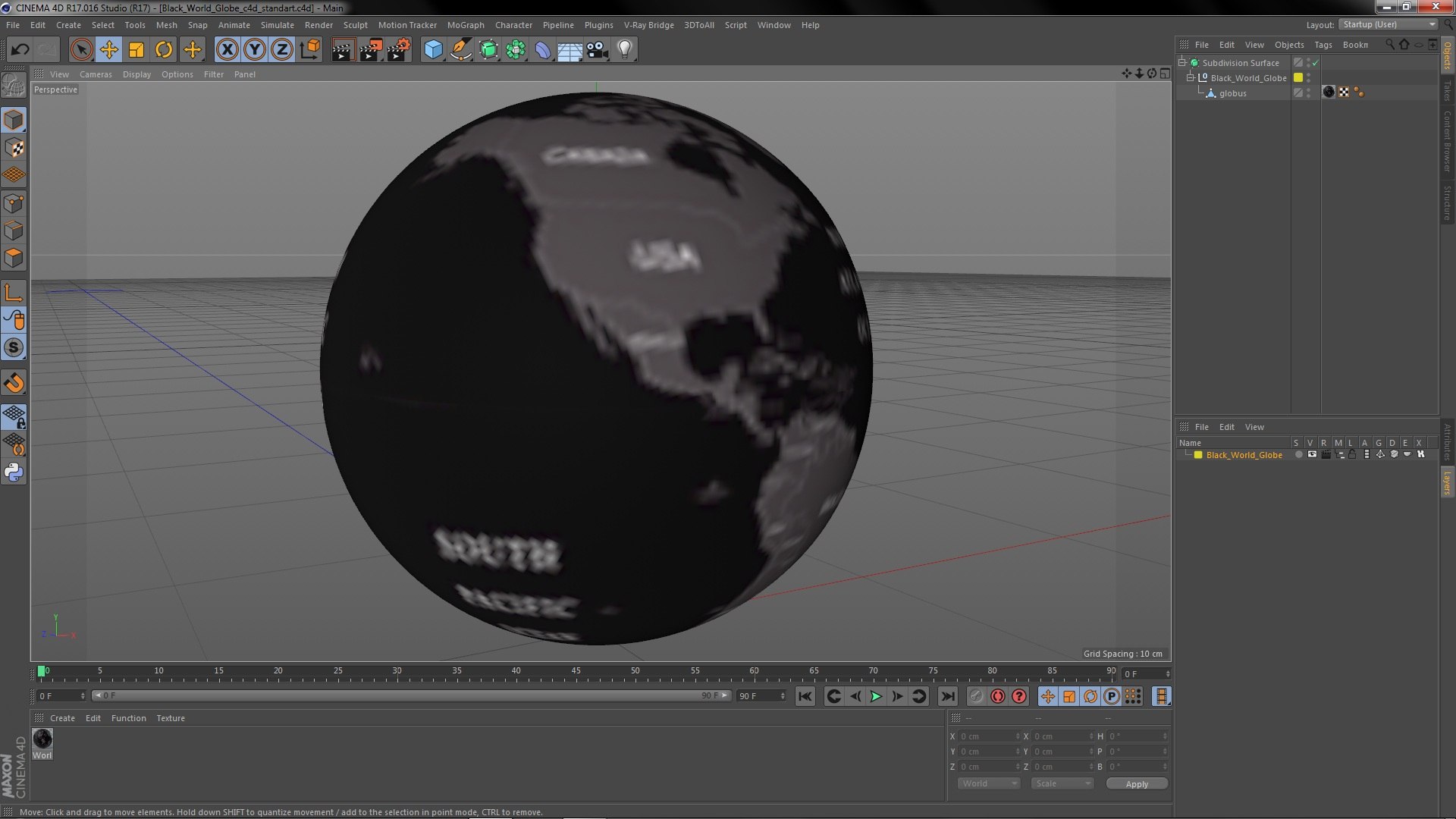Open the MoGraph menu
The width and height of the screenshot is (1456, 819).
[465, 25]
